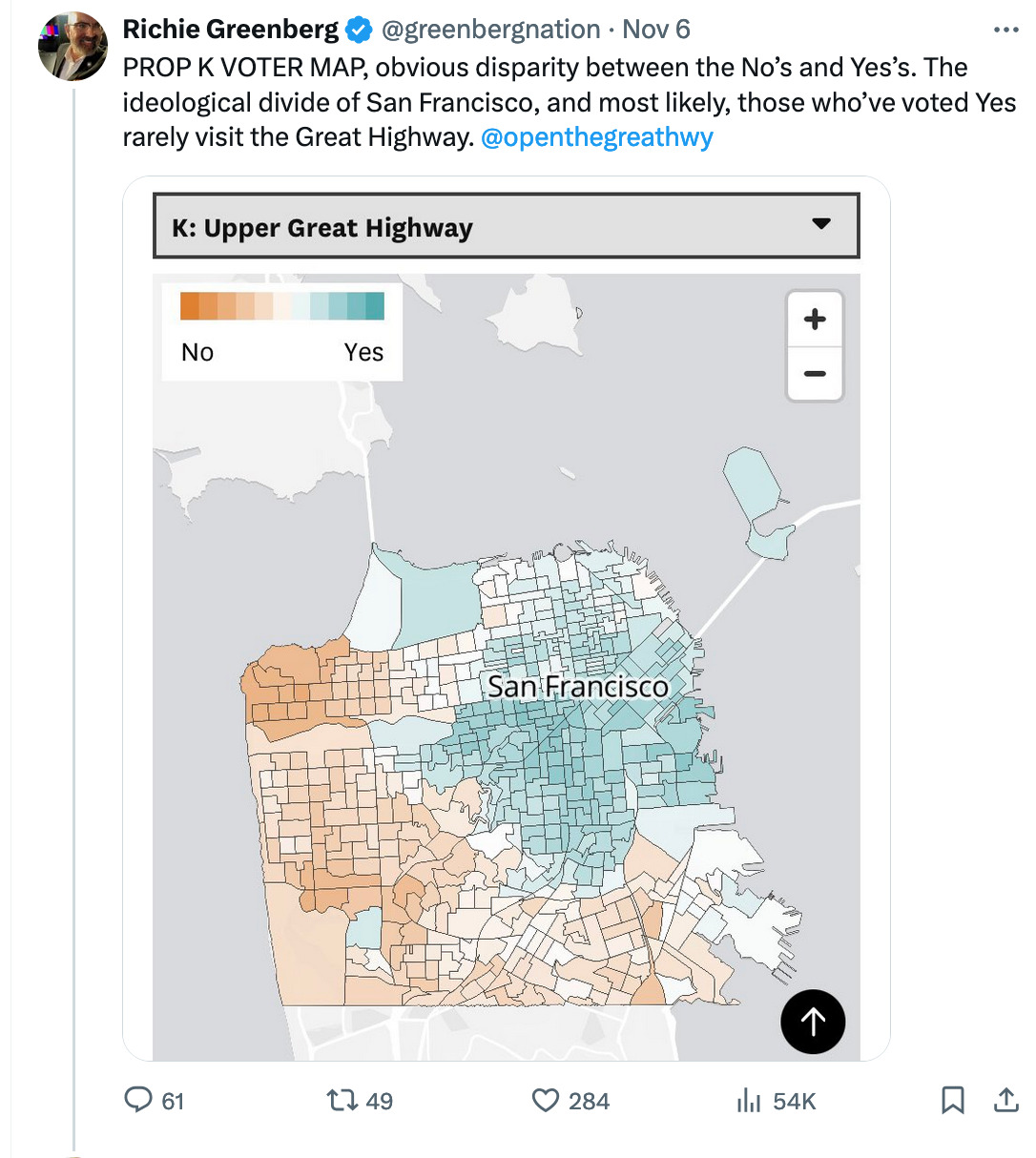The image size is (1036, 1158).
Task: Click Richie Greenberg's profile avatar
Action: coord(73,46)
